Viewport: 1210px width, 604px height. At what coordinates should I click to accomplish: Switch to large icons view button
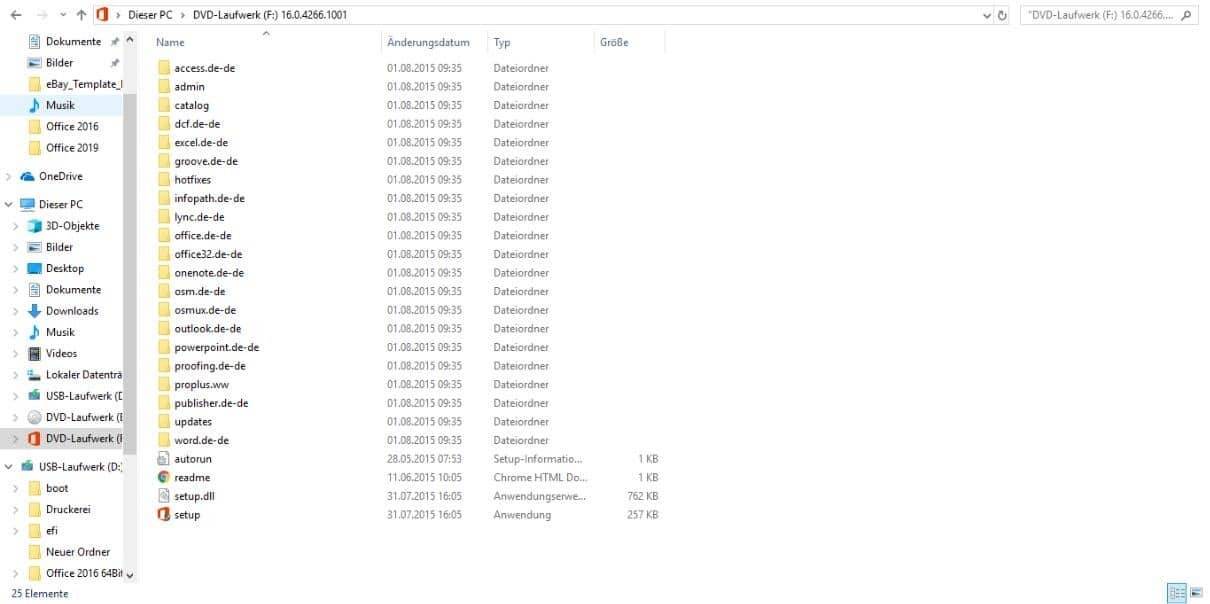tap(1196, 593)
